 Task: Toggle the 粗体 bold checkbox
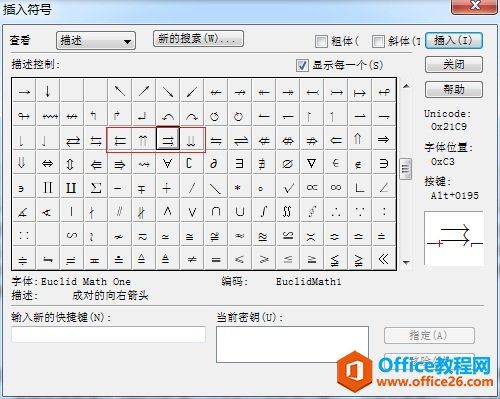(x=321, y=41)
